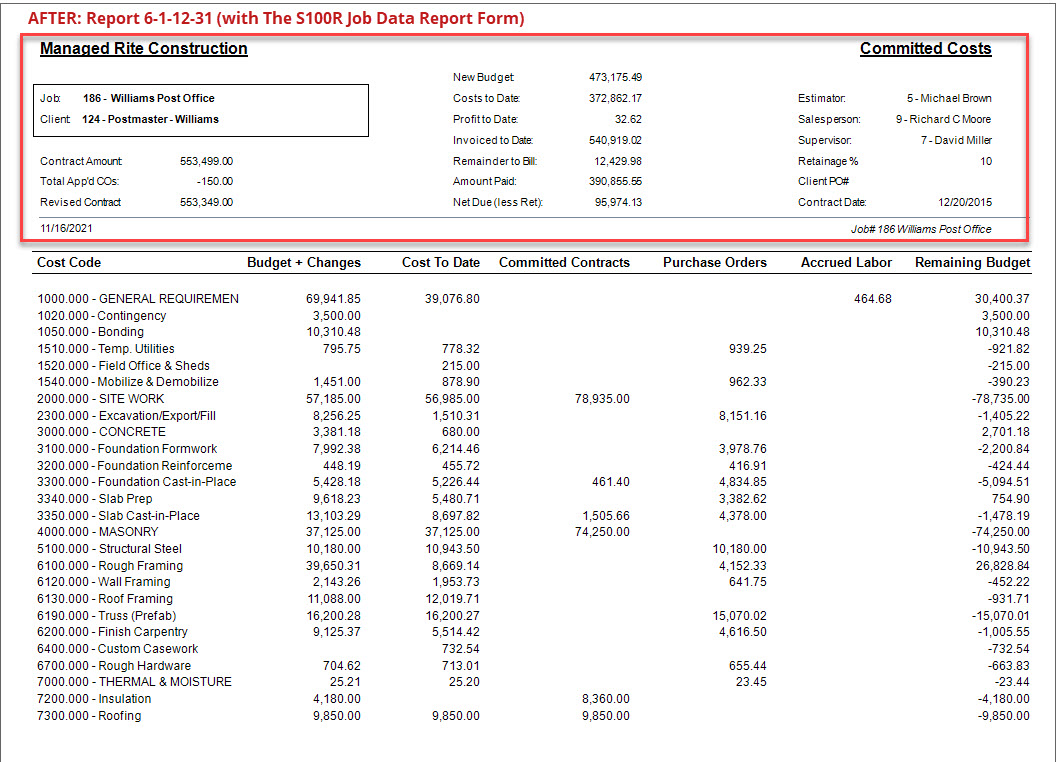Click the Managed Rite Construction heading
Screen dimensions: 1056x762
click(x=143, y=48)
